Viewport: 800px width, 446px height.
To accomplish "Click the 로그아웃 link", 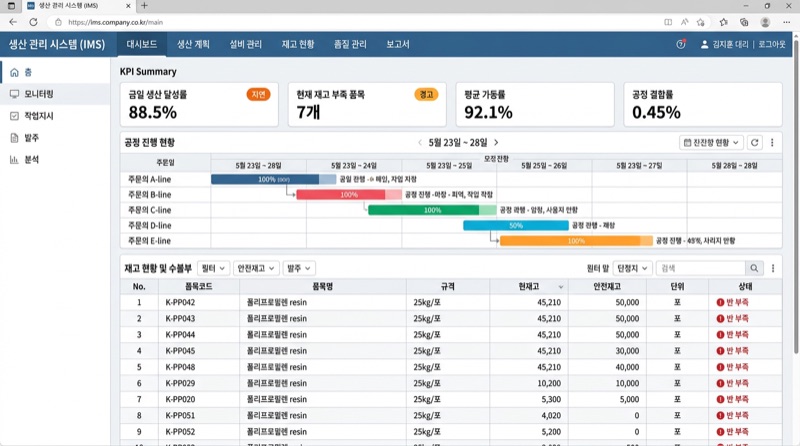I will pos(771,44).
